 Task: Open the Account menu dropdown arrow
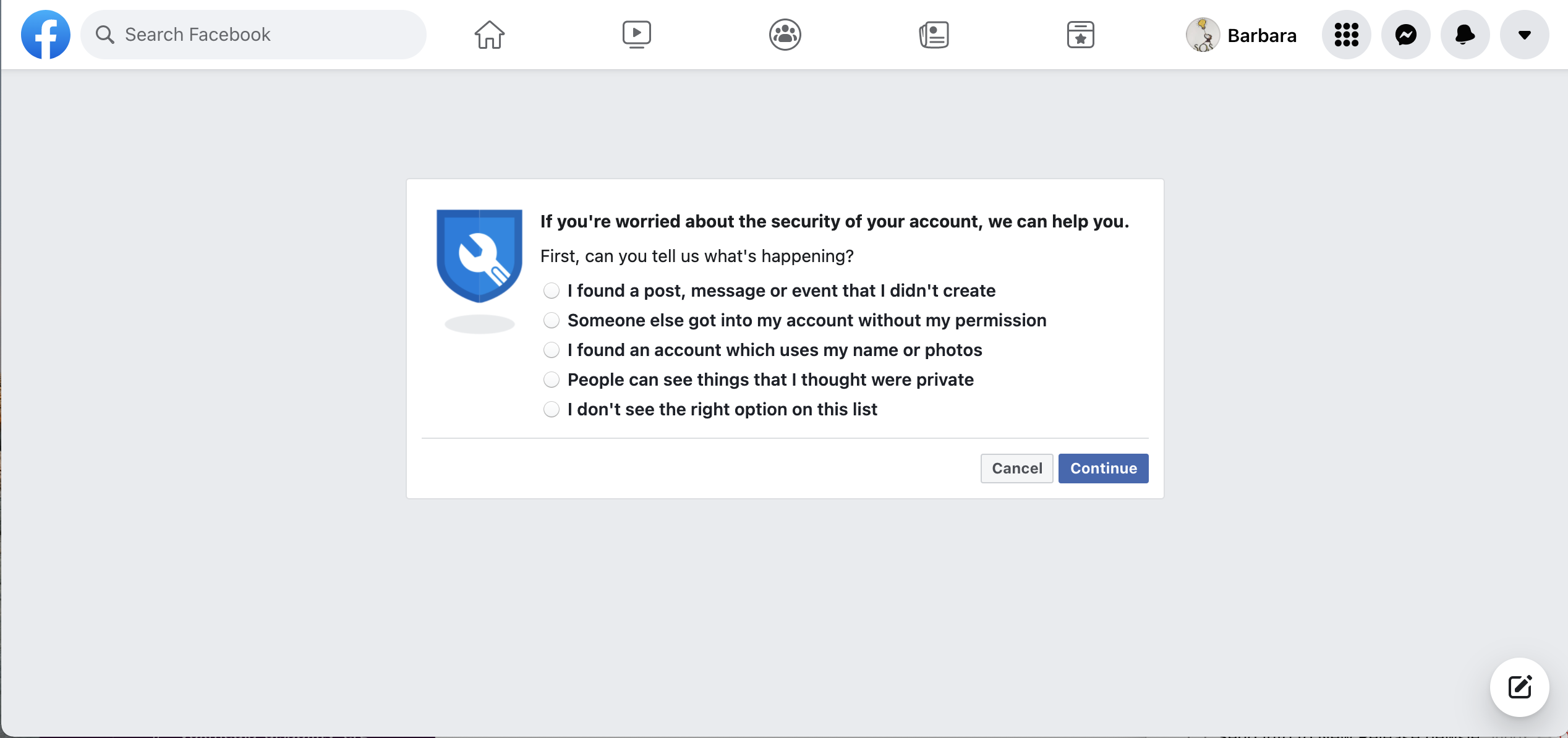coord(1523,35)
